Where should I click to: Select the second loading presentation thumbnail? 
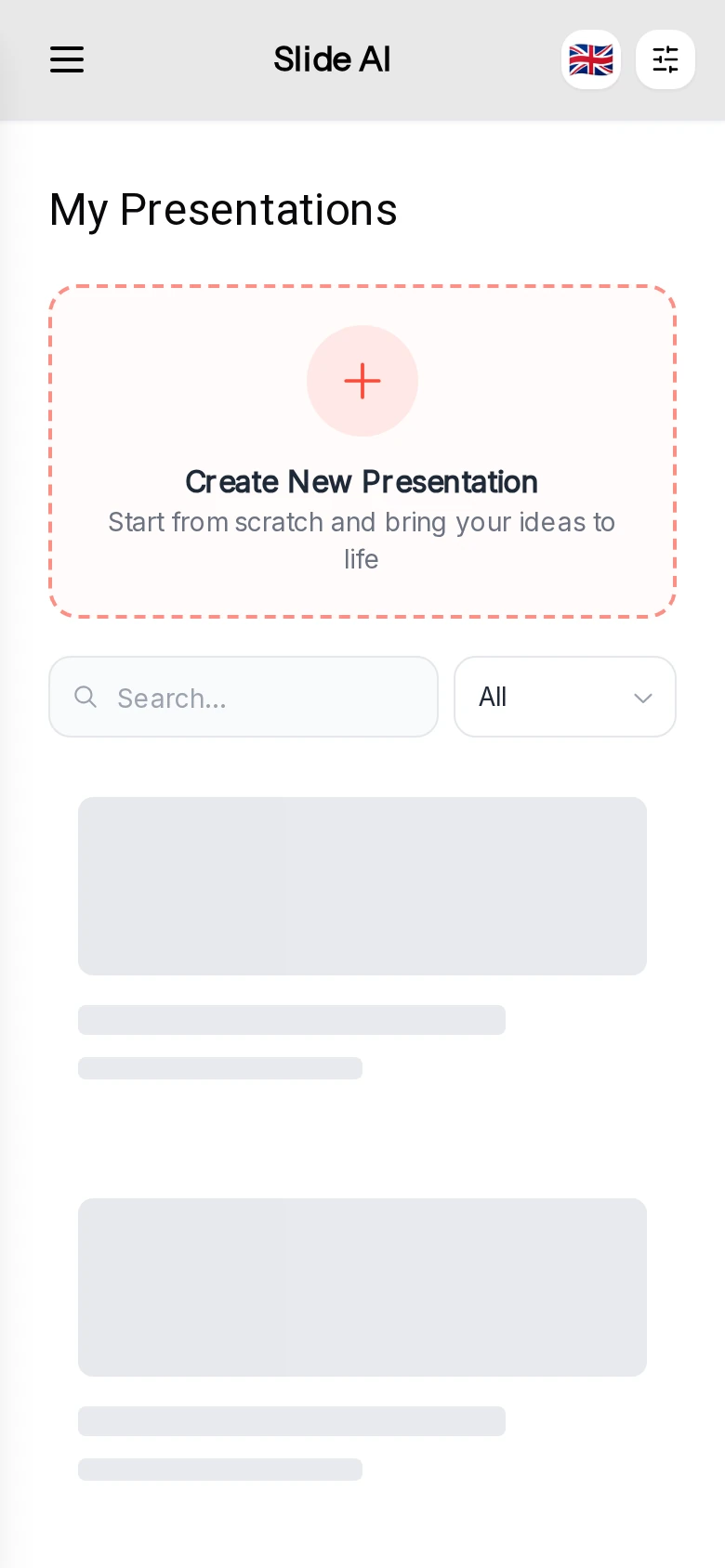[362, 1287]
